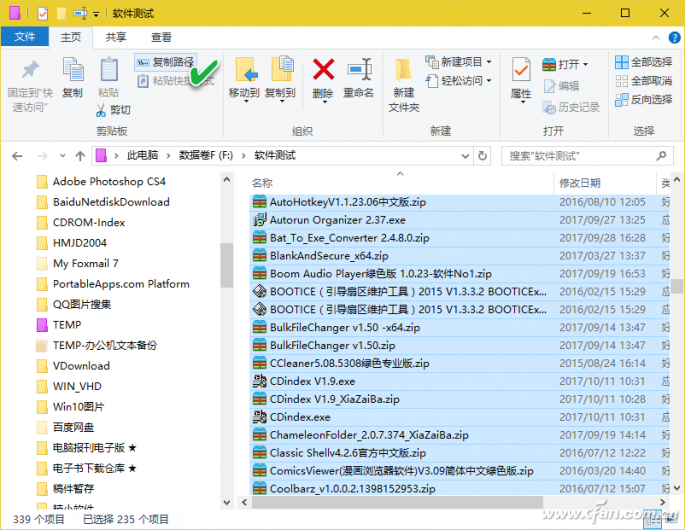Open Delete (删除) dropdown arrow
Image resolution: width=685 pixels, height=530 pixels.
pyautogui.click(x=324, y=102)
